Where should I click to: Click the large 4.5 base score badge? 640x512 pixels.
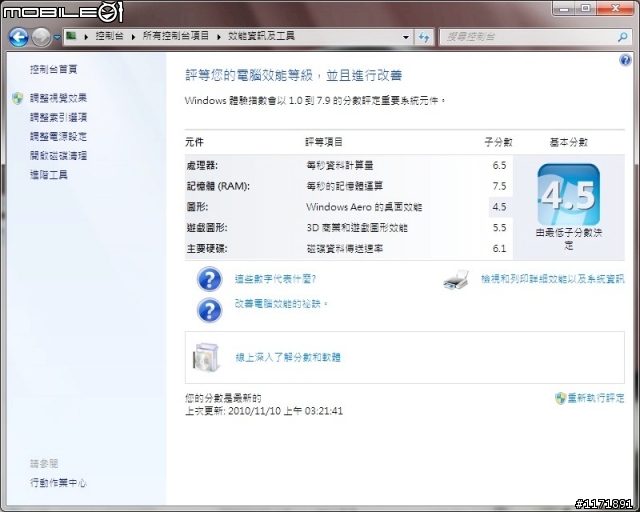tap(569, 194)
